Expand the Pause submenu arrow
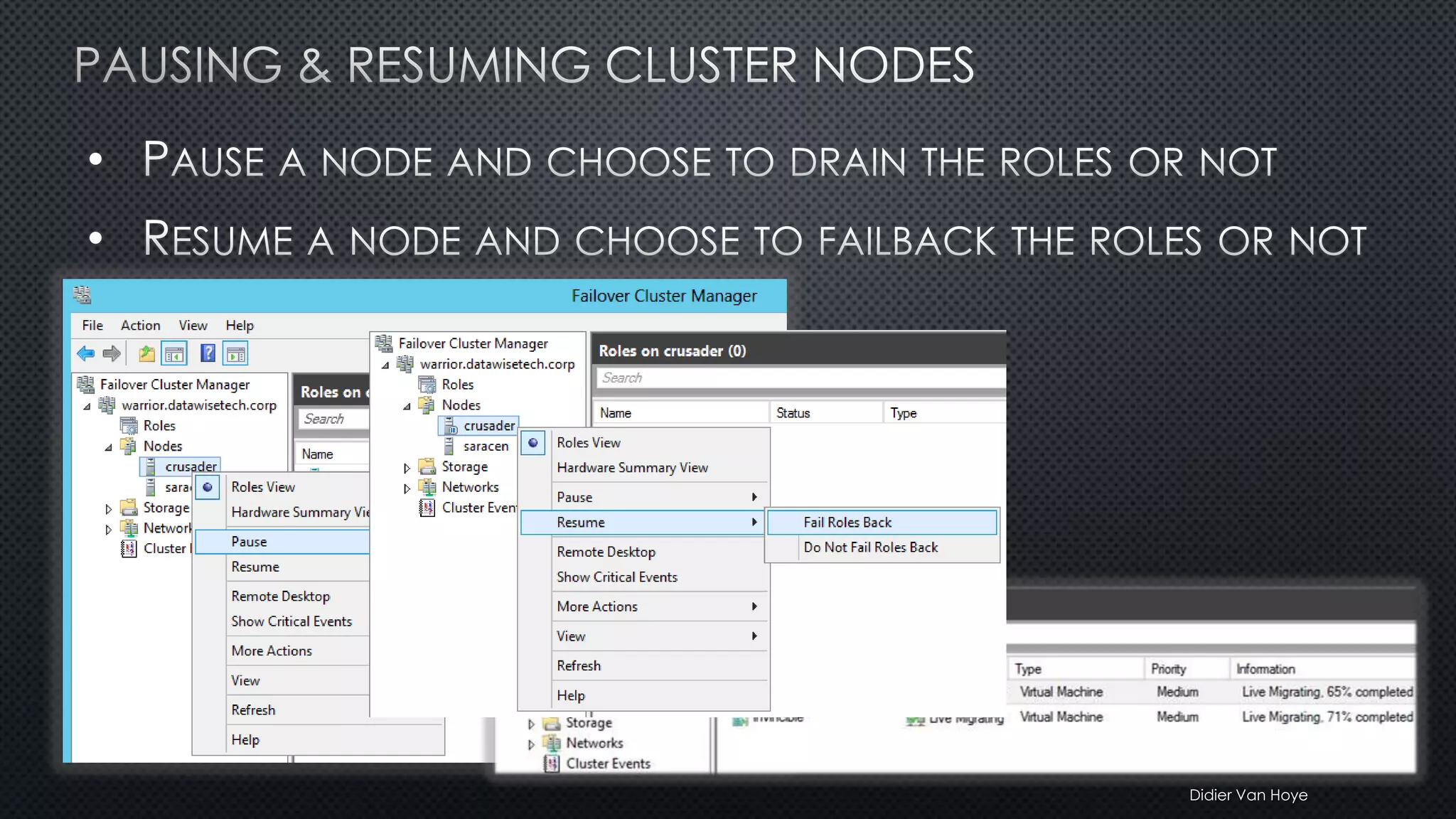This screenshot has width=1456, height=819. 754,497
